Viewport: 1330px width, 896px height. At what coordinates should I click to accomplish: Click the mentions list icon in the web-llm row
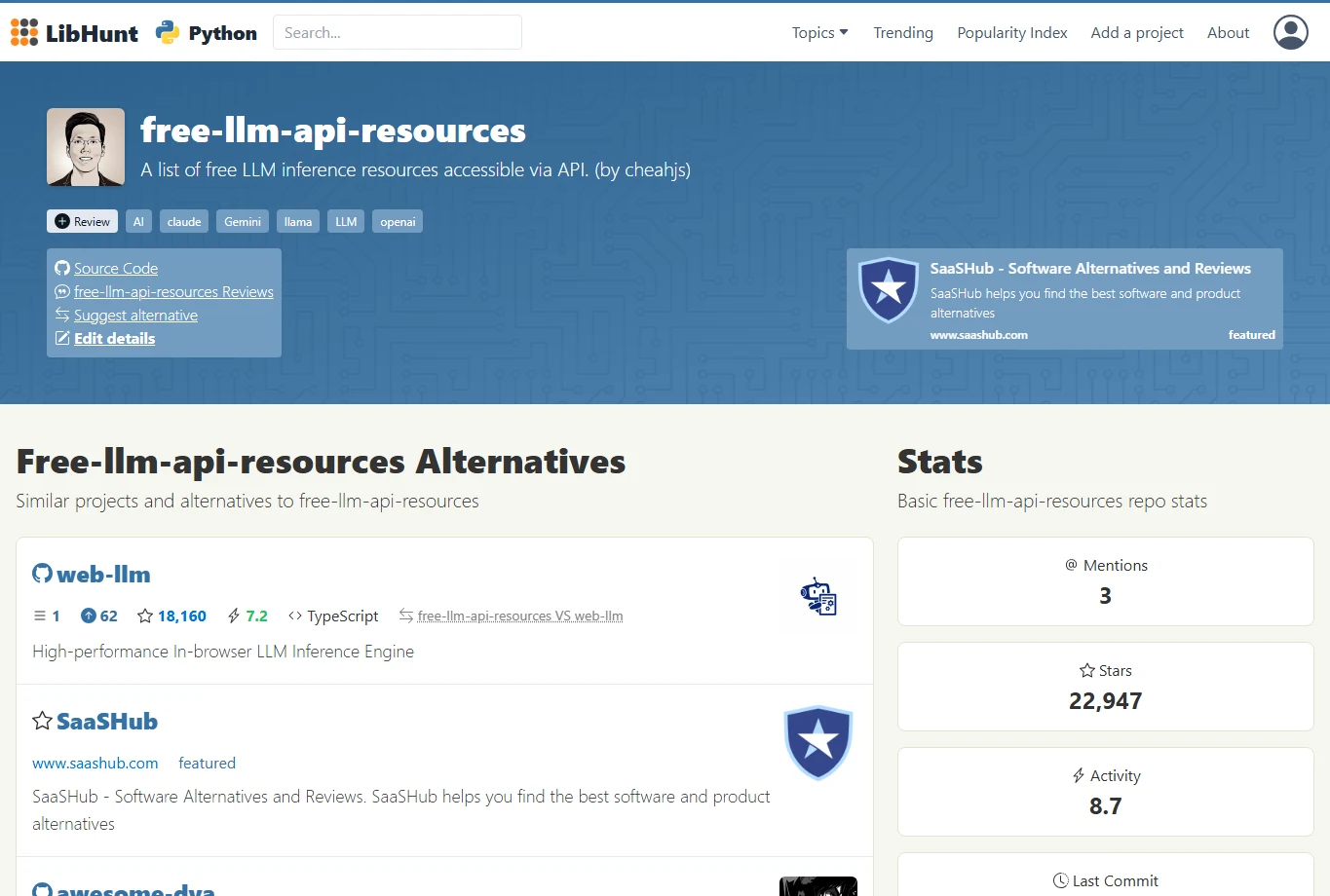(40, 616)
